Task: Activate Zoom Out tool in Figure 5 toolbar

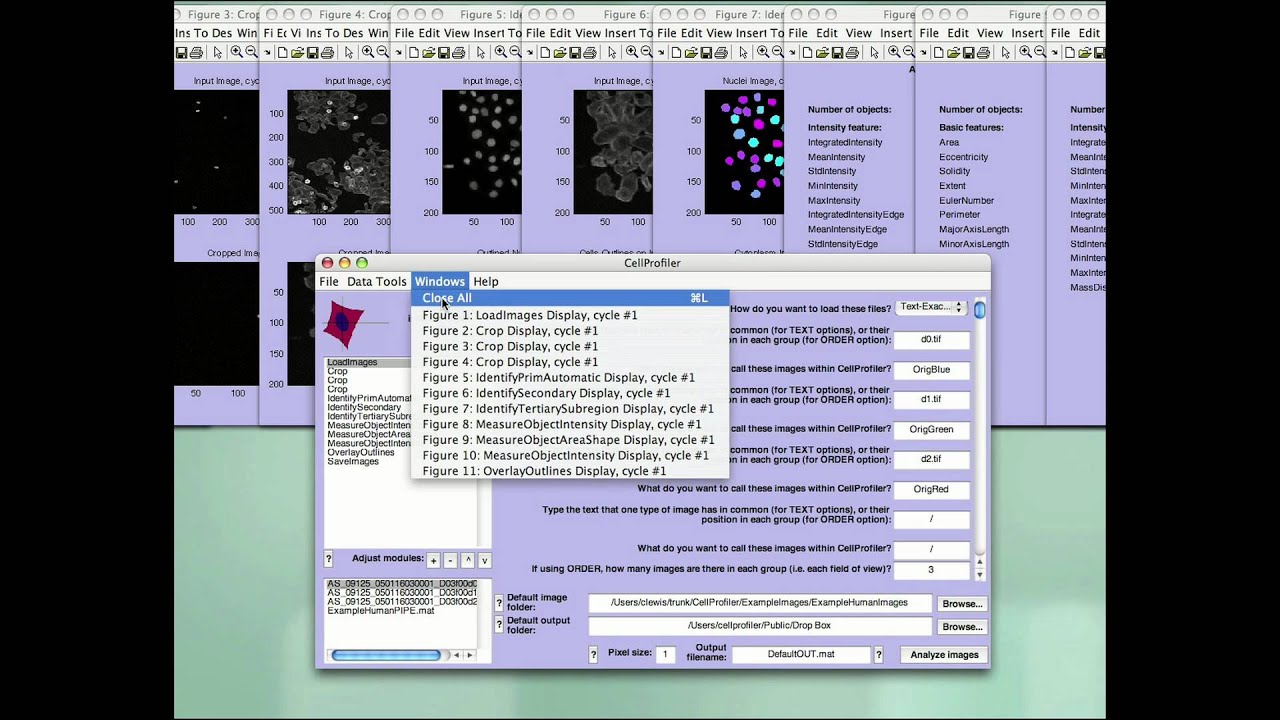Action: (515, 52)
